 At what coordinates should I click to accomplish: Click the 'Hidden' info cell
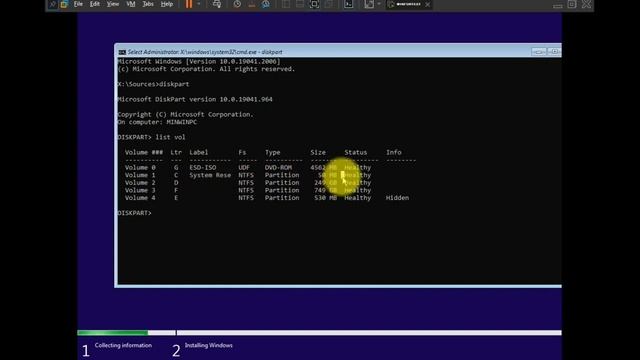pos(398,198)
